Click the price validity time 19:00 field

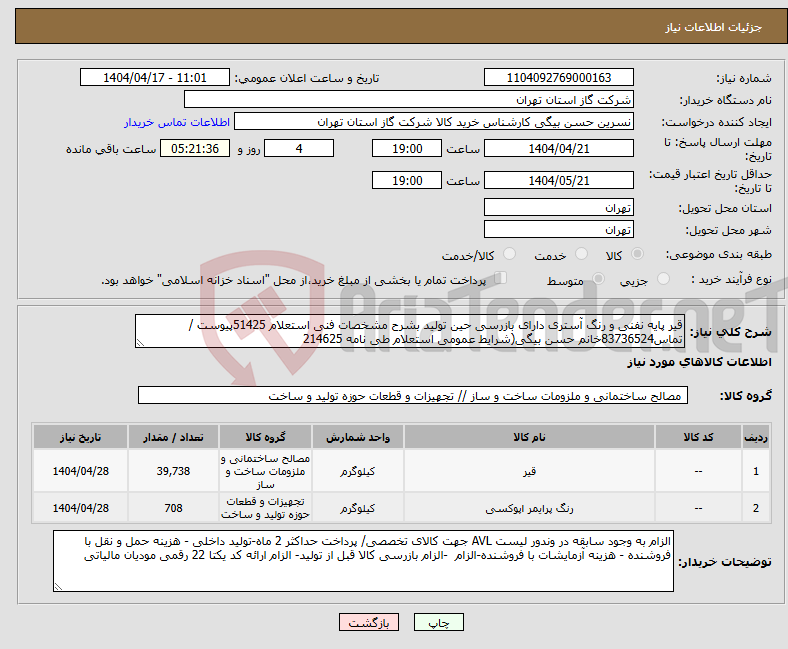coord(407,180)
